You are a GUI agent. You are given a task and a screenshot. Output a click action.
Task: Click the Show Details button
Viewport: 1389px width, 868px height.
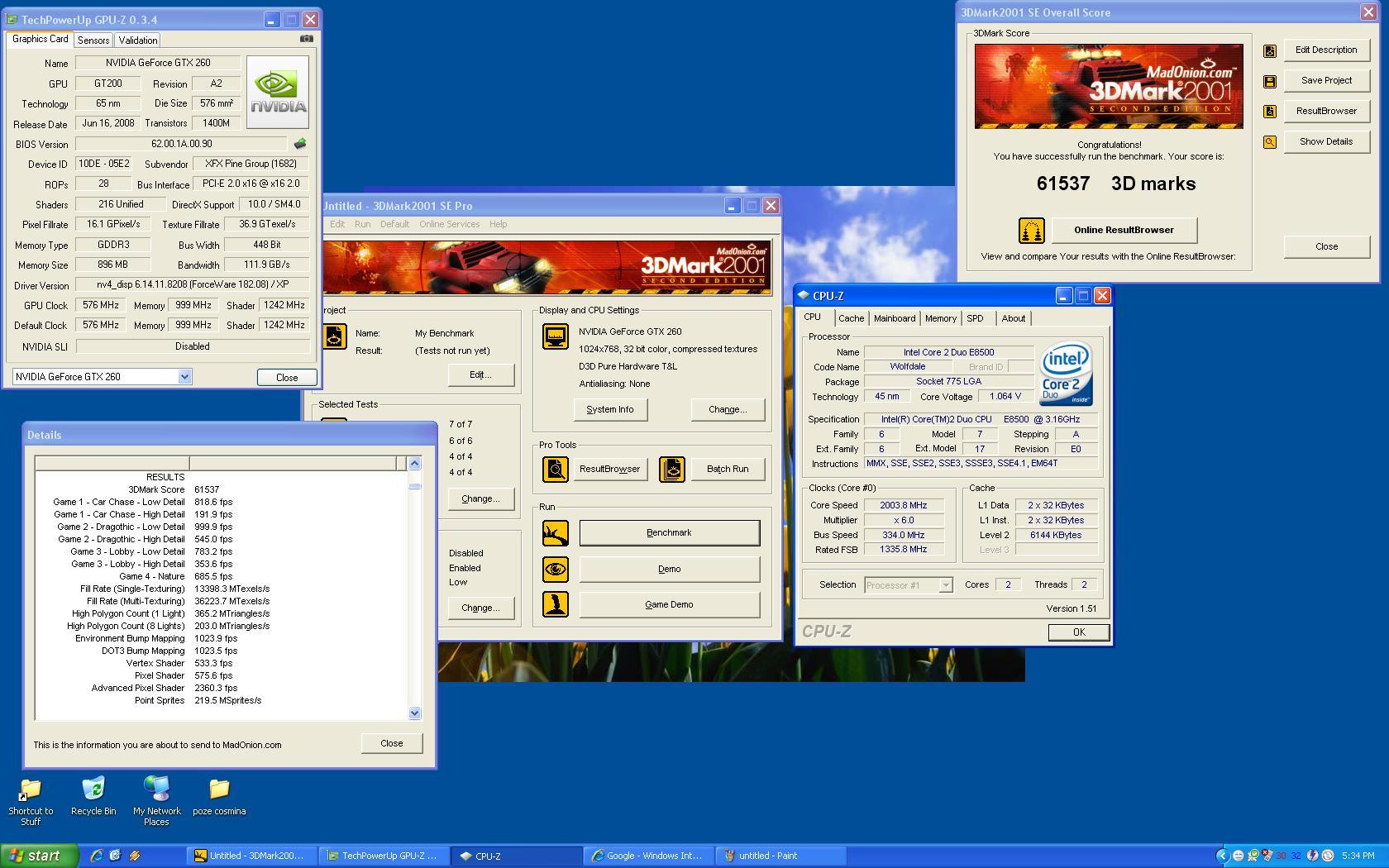tap(1326, 142)
